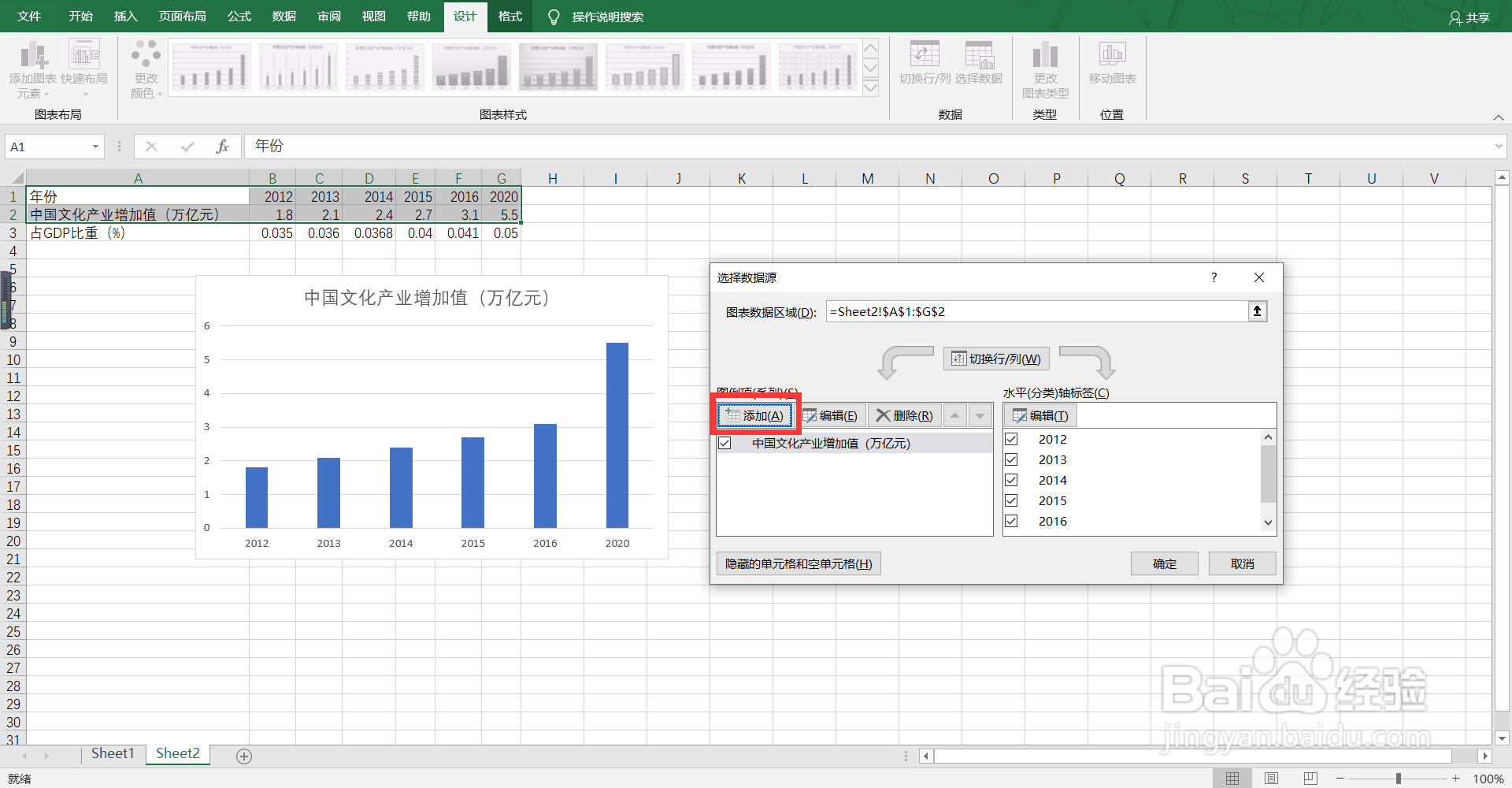Image resolution: width=1512 pixels, height=788 pixels.
Task: Uncheck the 2016 category checkbox
Action: pos(1012,521)
